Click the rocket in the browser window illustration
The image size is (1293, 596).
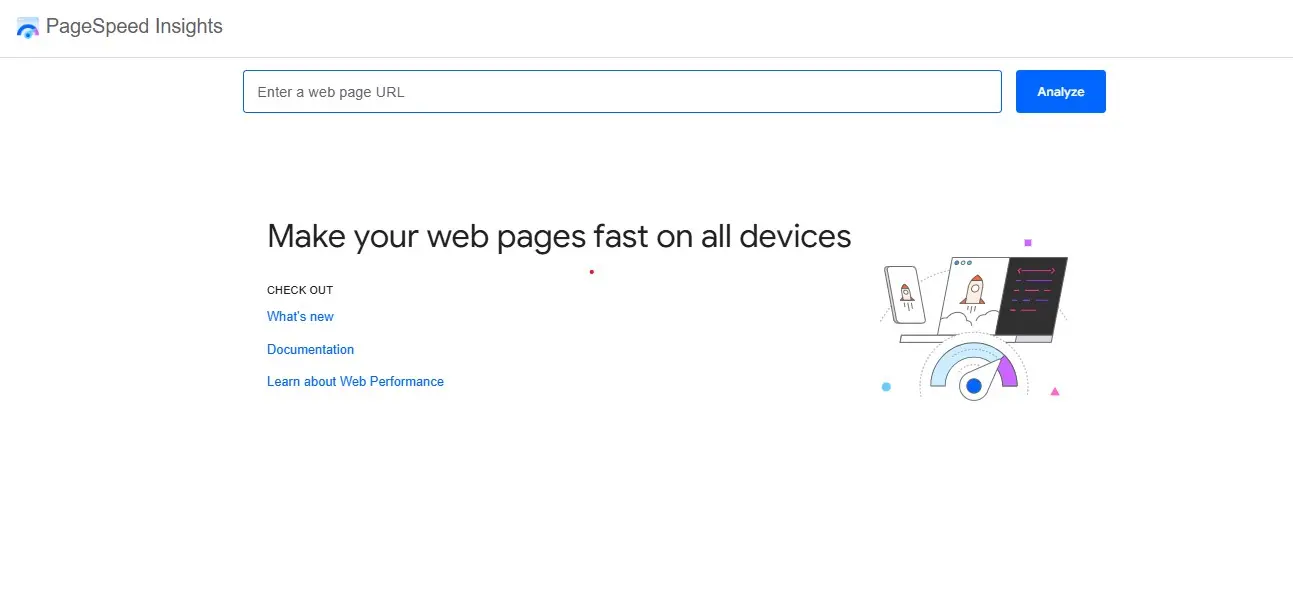973,290
